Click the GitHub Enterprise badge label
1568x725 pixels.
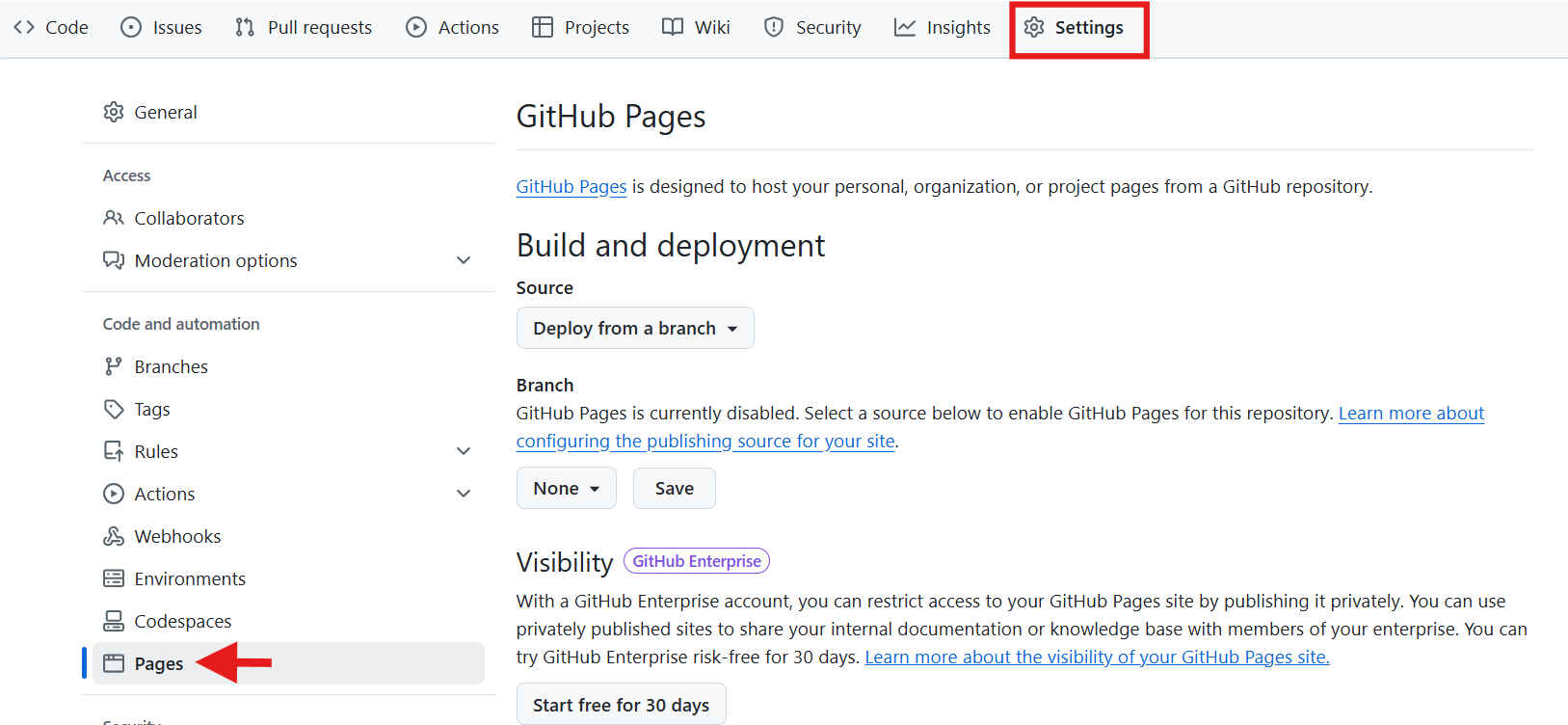pyautogui.click(x=697, y=561)
